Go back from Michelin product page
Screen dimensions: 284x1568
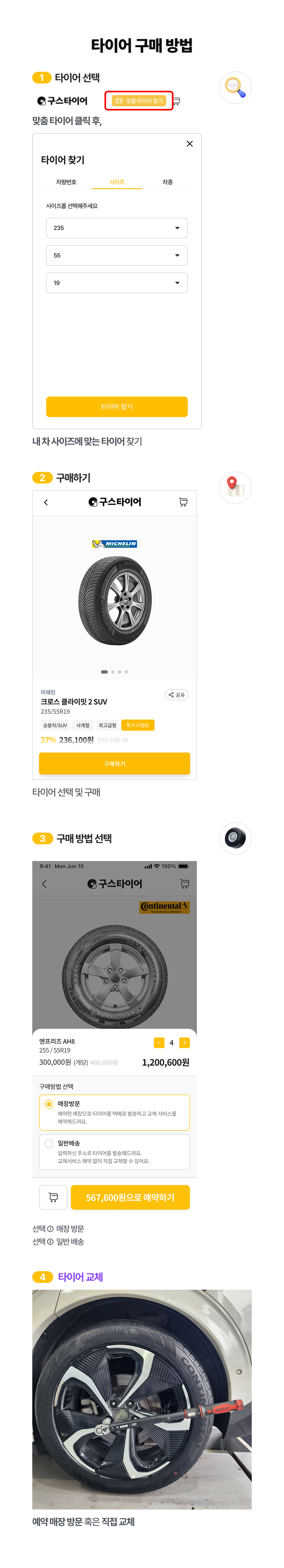pos(46,502)
